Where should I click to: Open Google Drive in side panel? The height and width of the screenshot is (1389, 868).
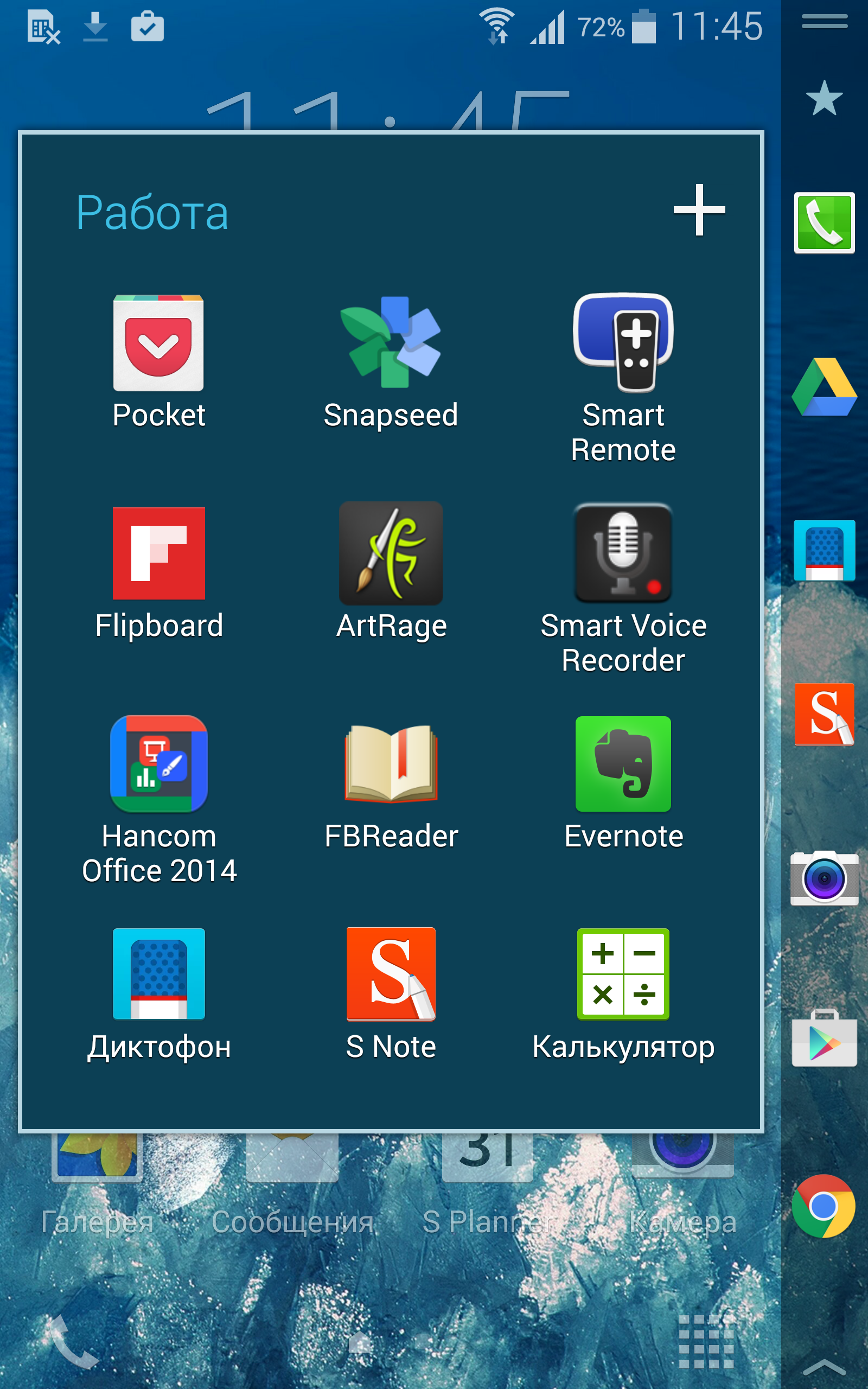825,387
